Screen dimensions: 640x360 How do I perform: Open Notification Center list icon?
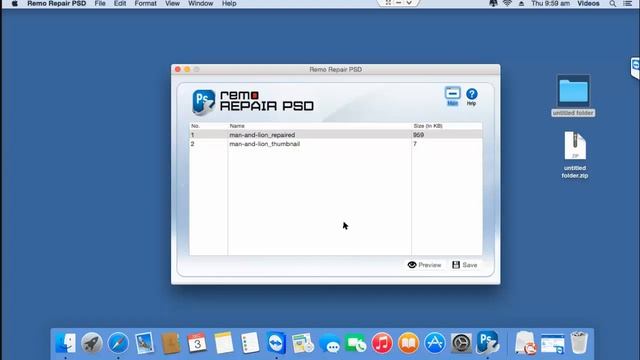tap(628, 4)
